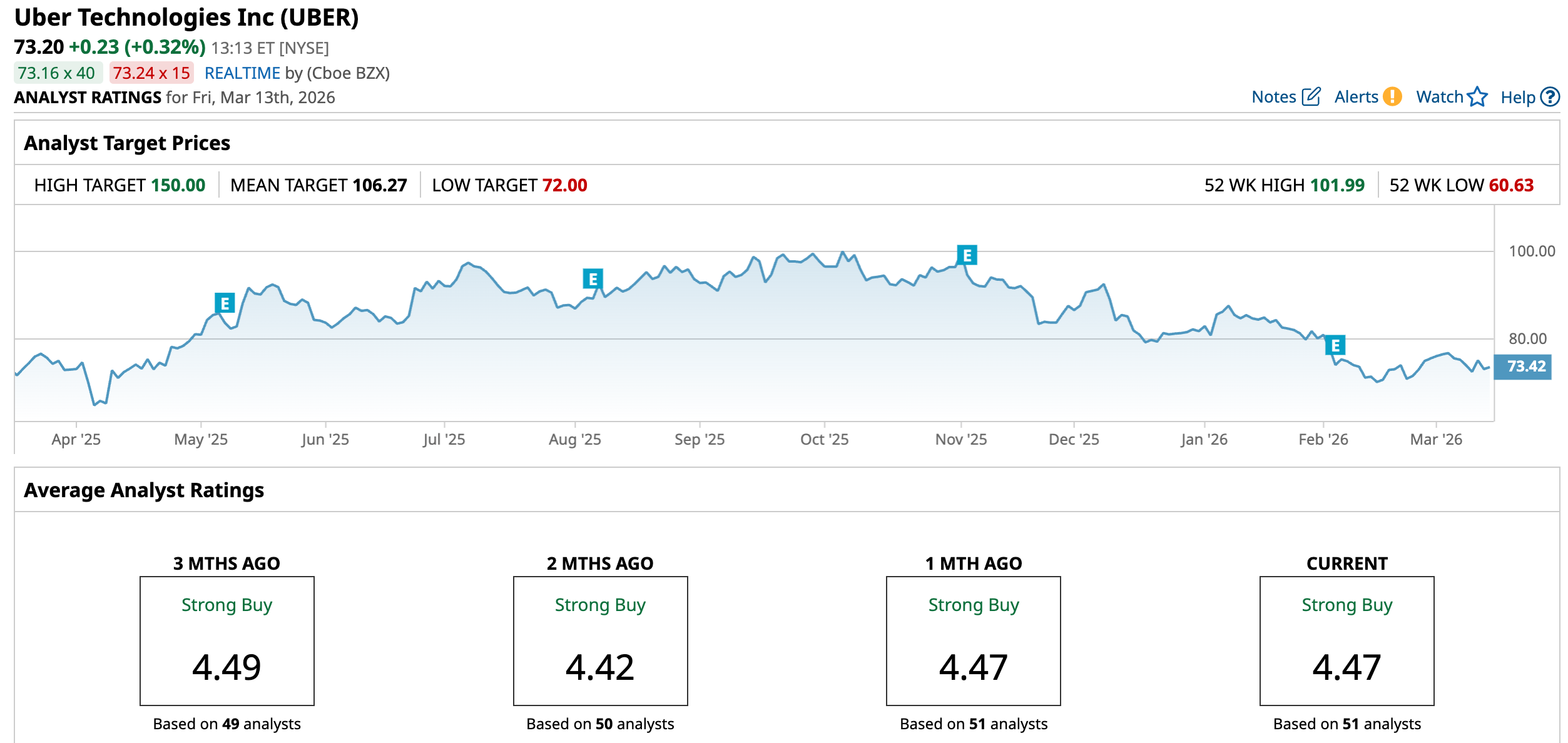1568x743 pixels.
Task: Click the Nov '25 earnings E marker
Action: click(x=967, y=255)
